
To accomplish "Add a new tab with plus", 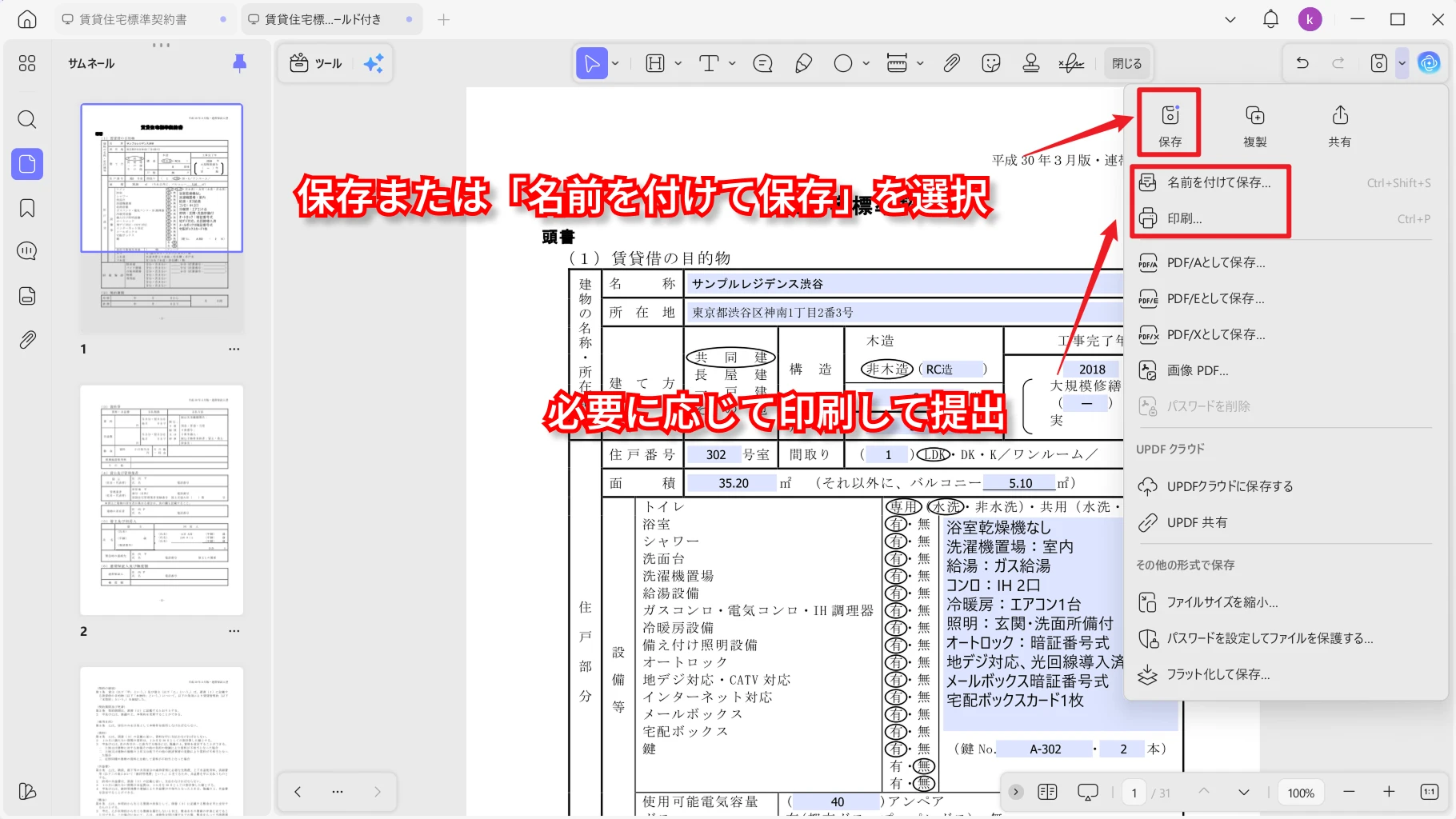I will pyautogui.click(x=443, y=19).
